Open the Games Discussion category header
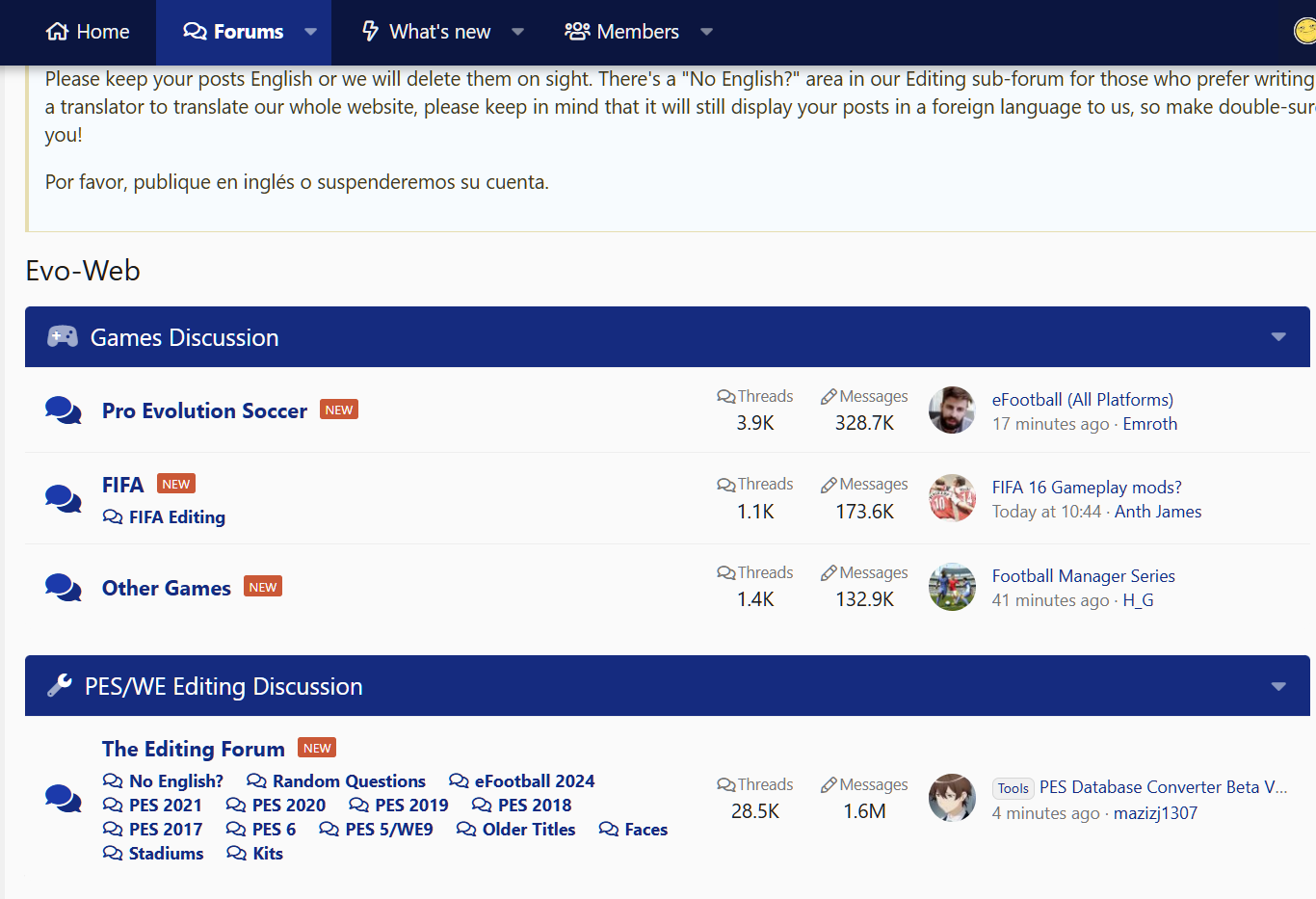 [185, 337]
